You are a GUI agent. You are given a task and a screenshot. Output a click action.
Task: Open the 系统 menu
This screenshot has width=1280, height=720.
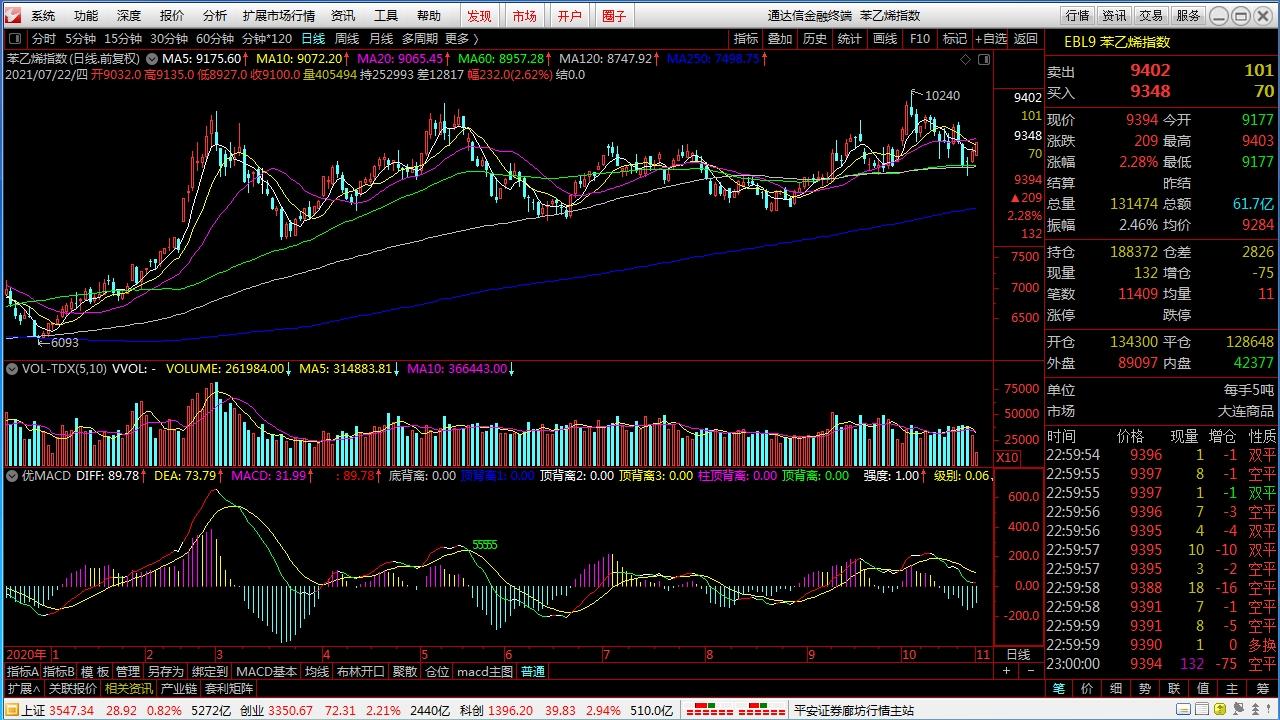[43, 16]
